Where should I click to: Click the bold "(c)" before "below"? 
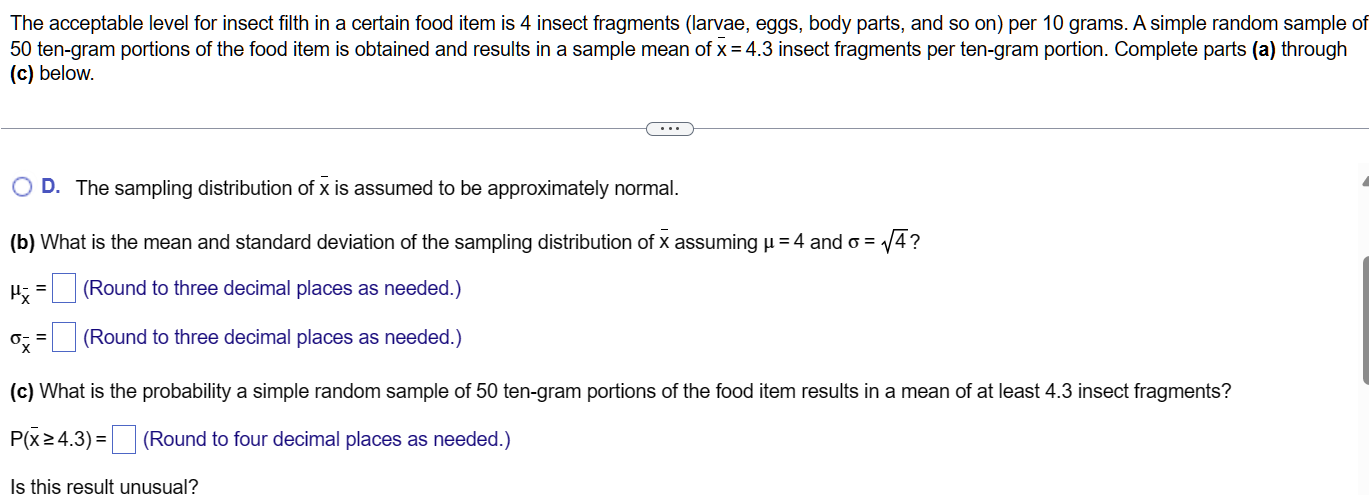tap(21, 74)
